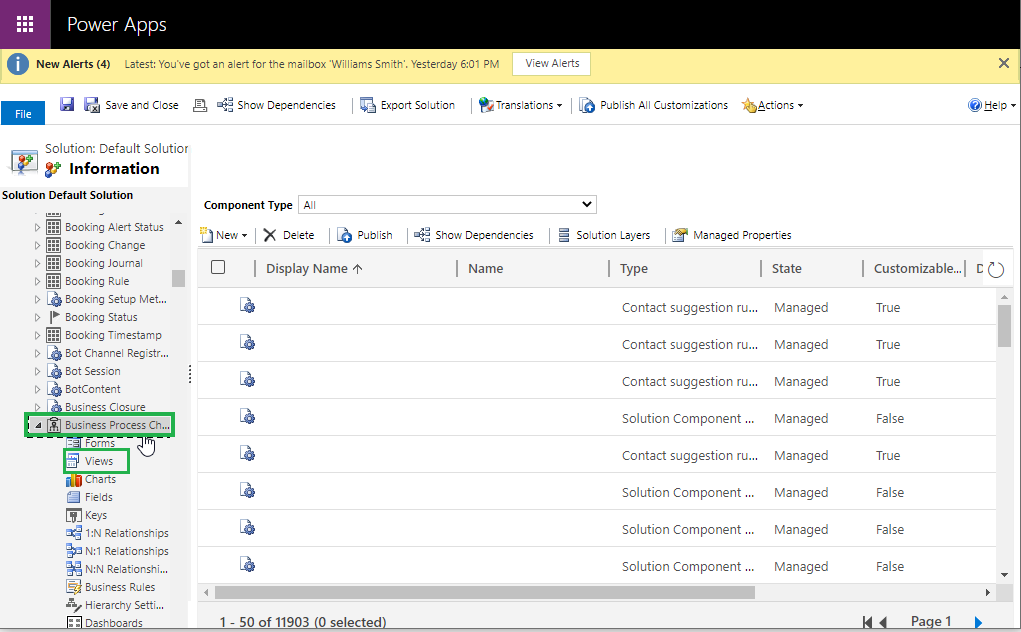Expand the Booking Rule tree node
The width and height of the screenshot is (1021, 632).
click(x=38, y=282)
